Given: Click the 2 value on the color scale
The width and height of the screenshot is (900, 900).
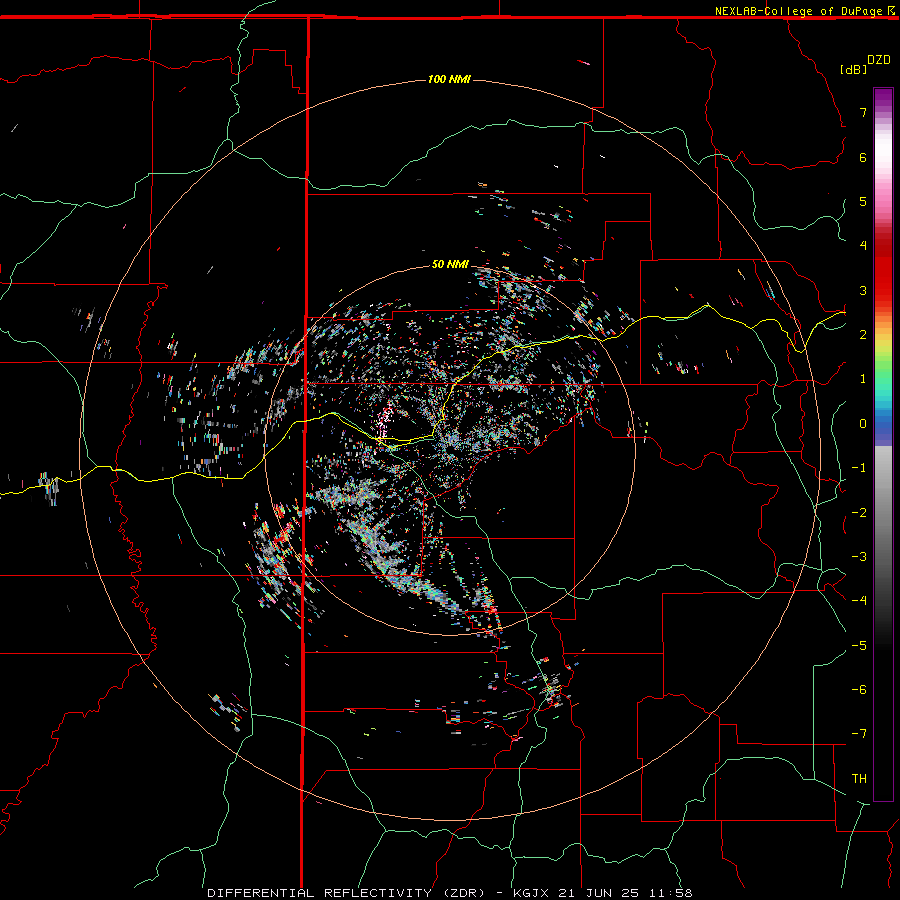Looking at the screenshot, I should tap(863, 335).
